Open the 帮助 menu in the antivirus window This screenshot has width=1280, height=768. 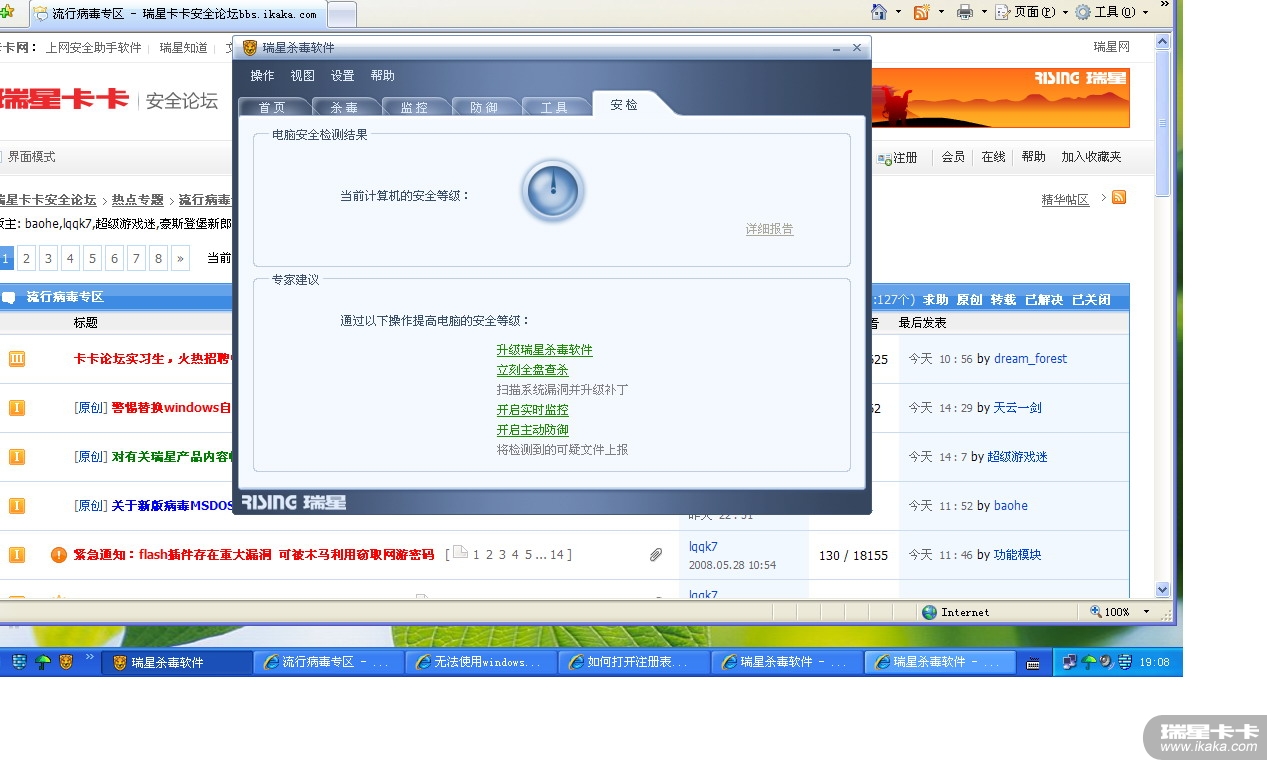[x=382, y=75]
